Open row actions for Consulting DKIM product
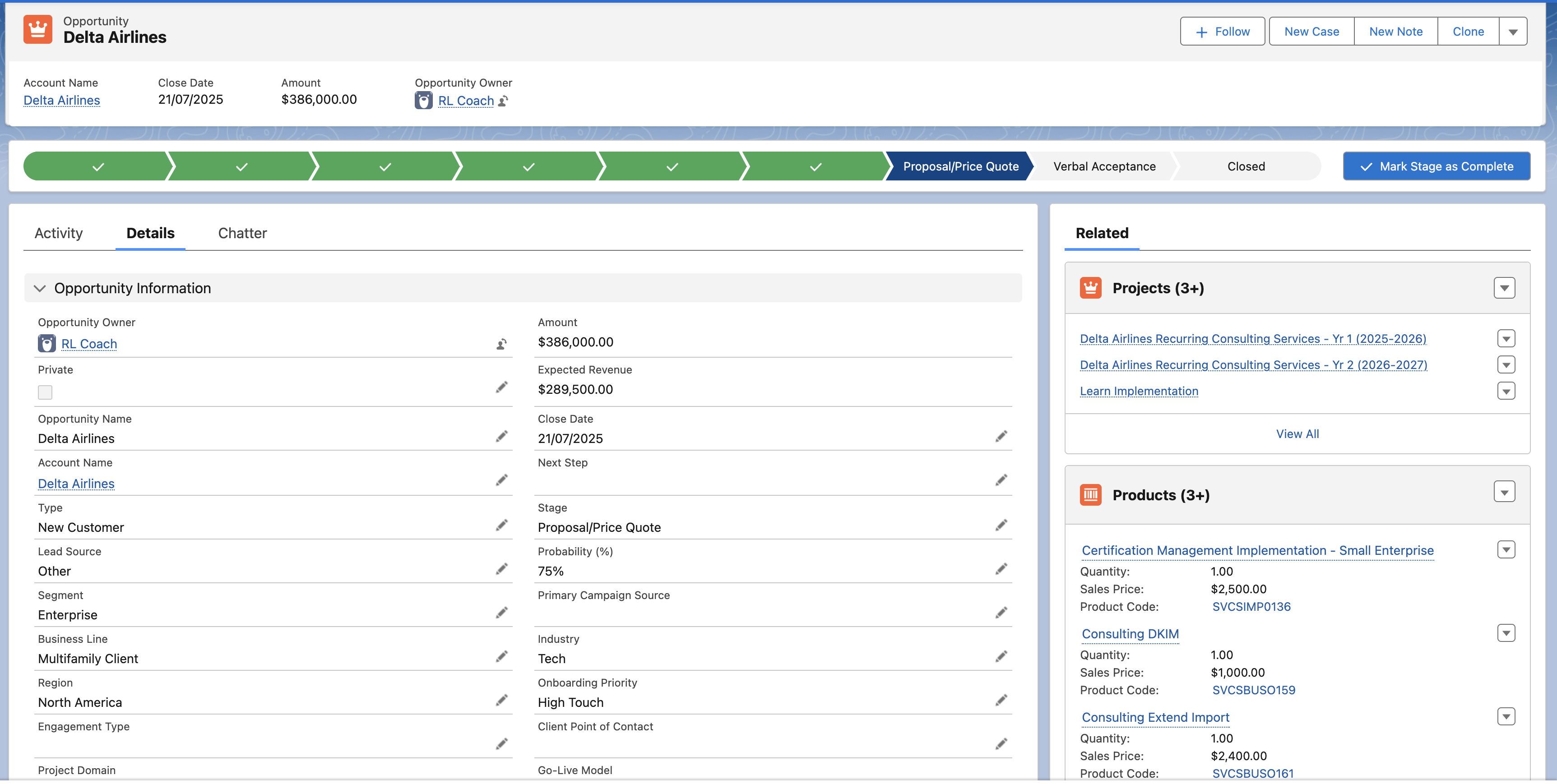Viewport: 1557px width, 784px height. click(1506, 634)
